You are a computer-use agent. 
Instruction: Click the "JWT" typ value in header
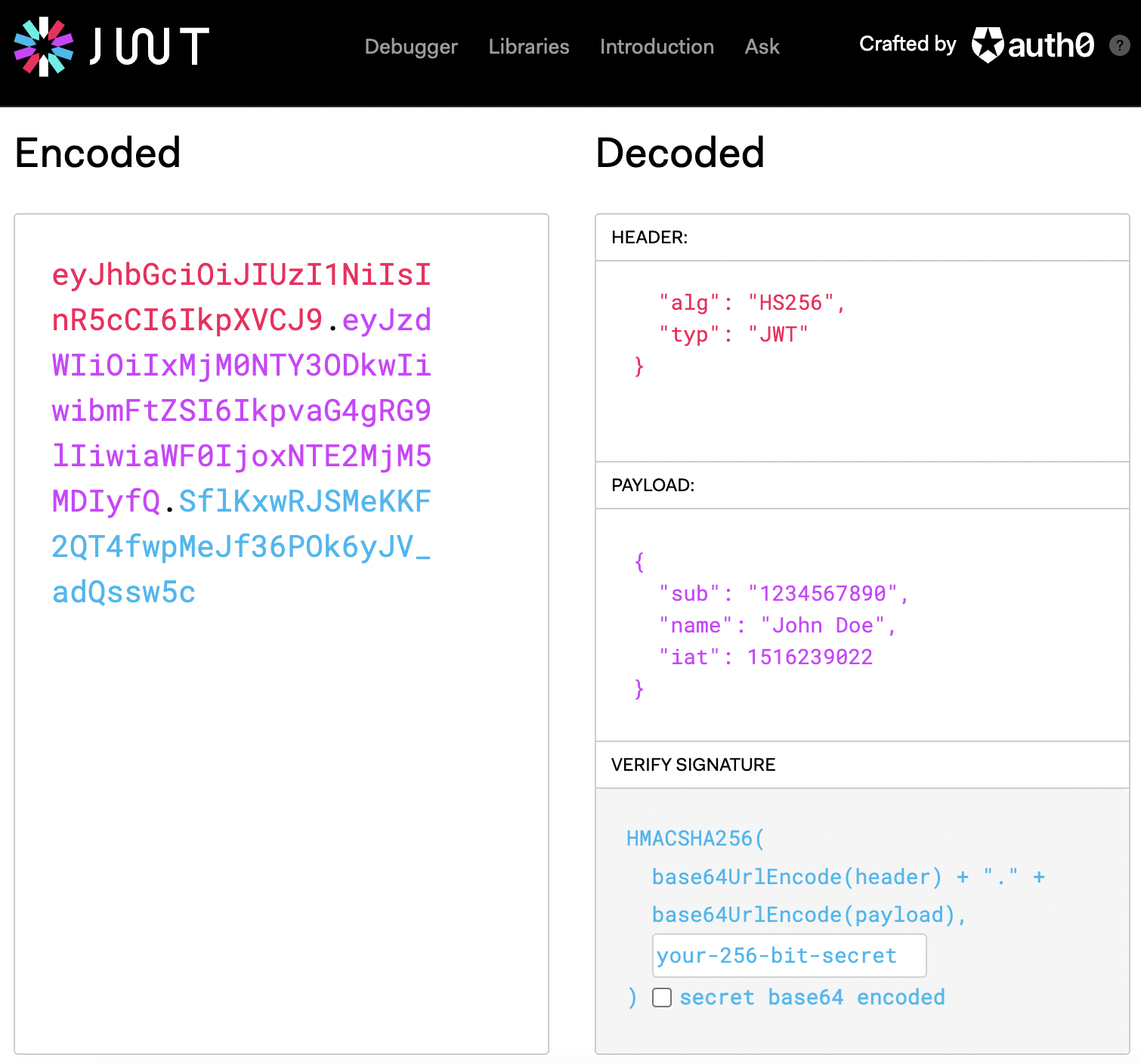pos(778,335)
